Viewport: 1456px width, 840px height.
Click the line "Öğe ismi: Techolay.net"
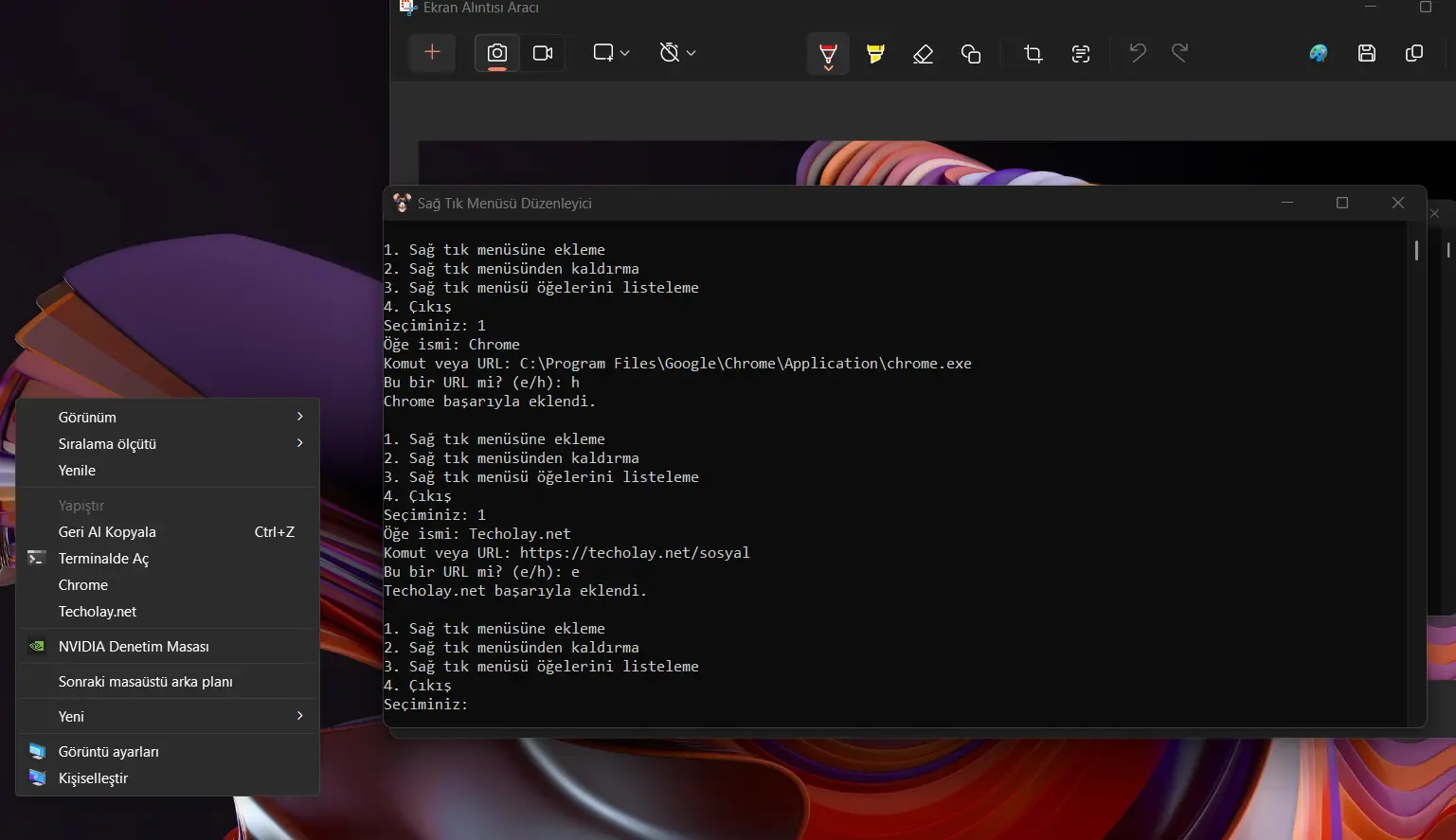[477, 534]
